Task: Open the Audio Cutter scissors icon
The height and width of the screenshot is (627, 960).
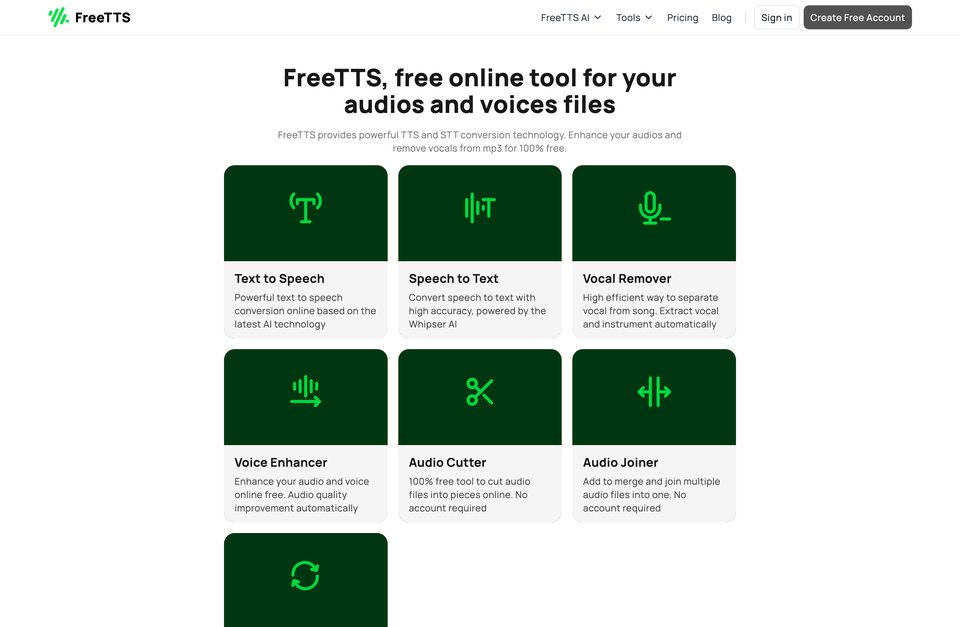Action: click(x=480, y=392)
